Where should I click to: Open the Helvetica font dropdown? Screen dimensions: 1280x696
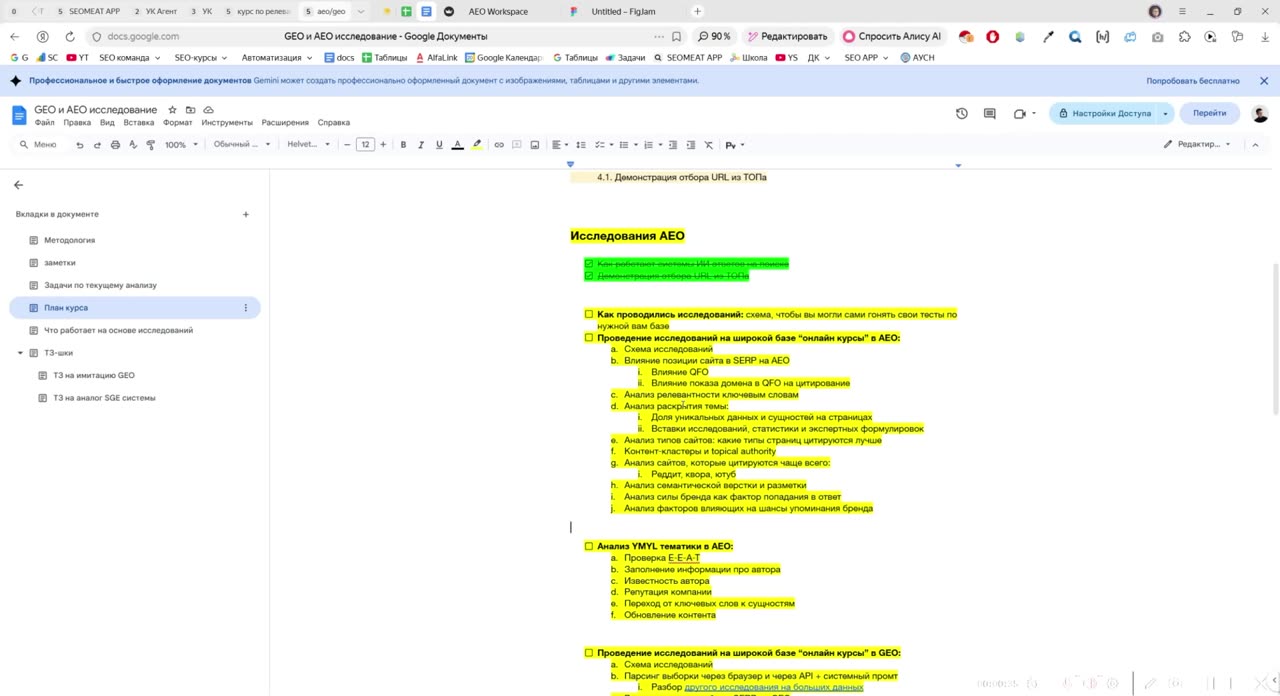308,145
